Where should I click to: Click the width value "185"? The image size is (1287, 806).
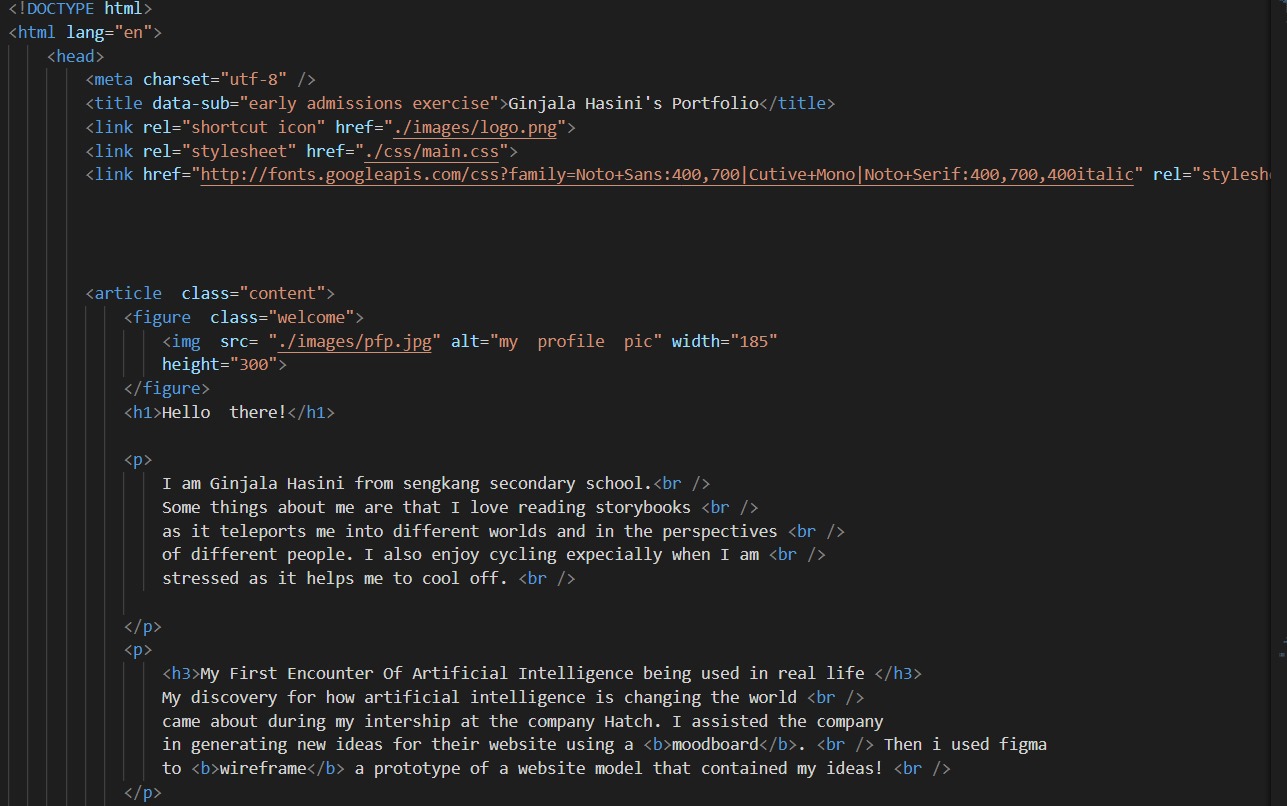click(754, 341)
